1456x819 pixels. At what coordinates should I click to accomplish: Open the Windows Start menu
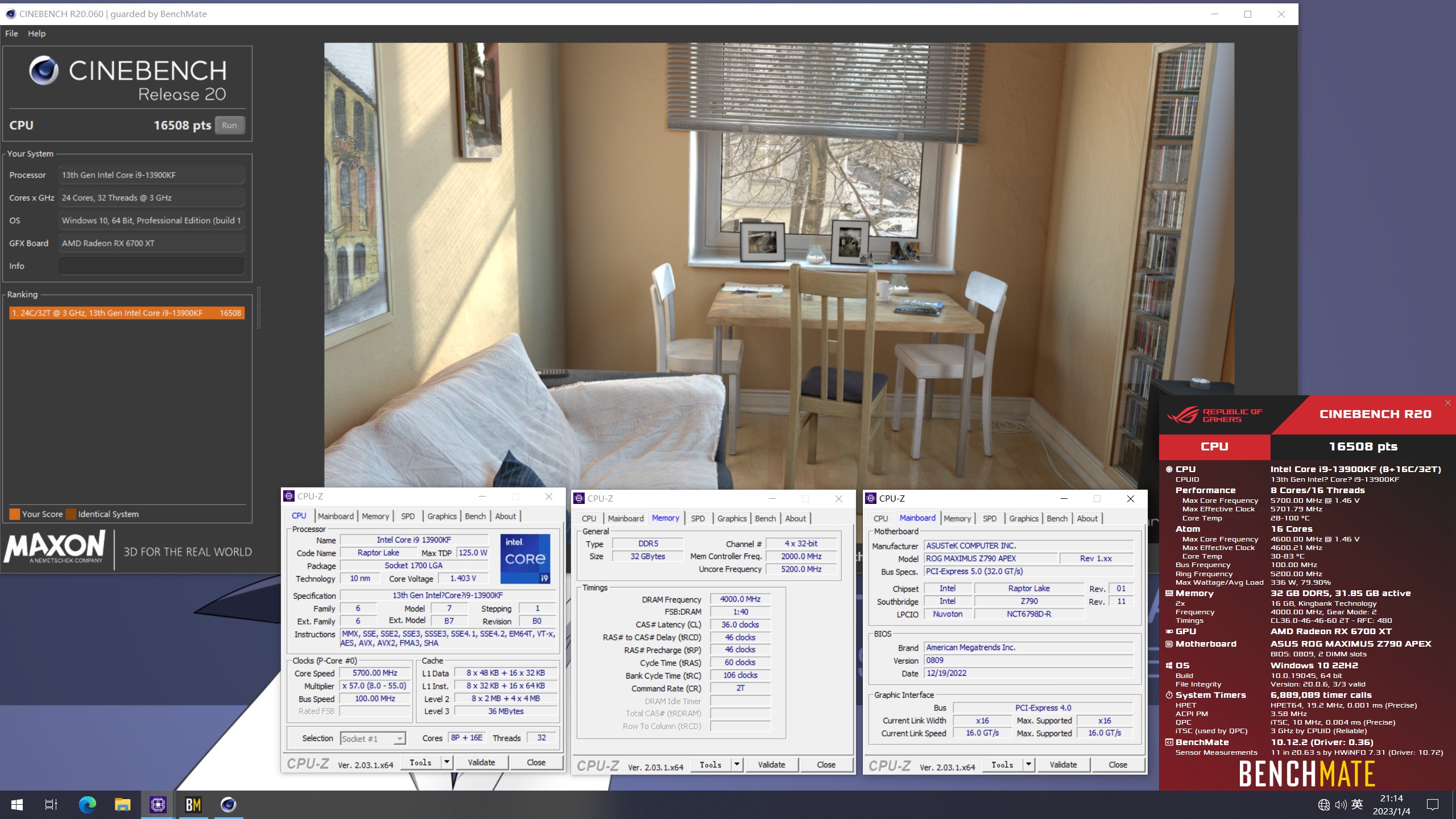pyautogui.click(x=17, y=804)
